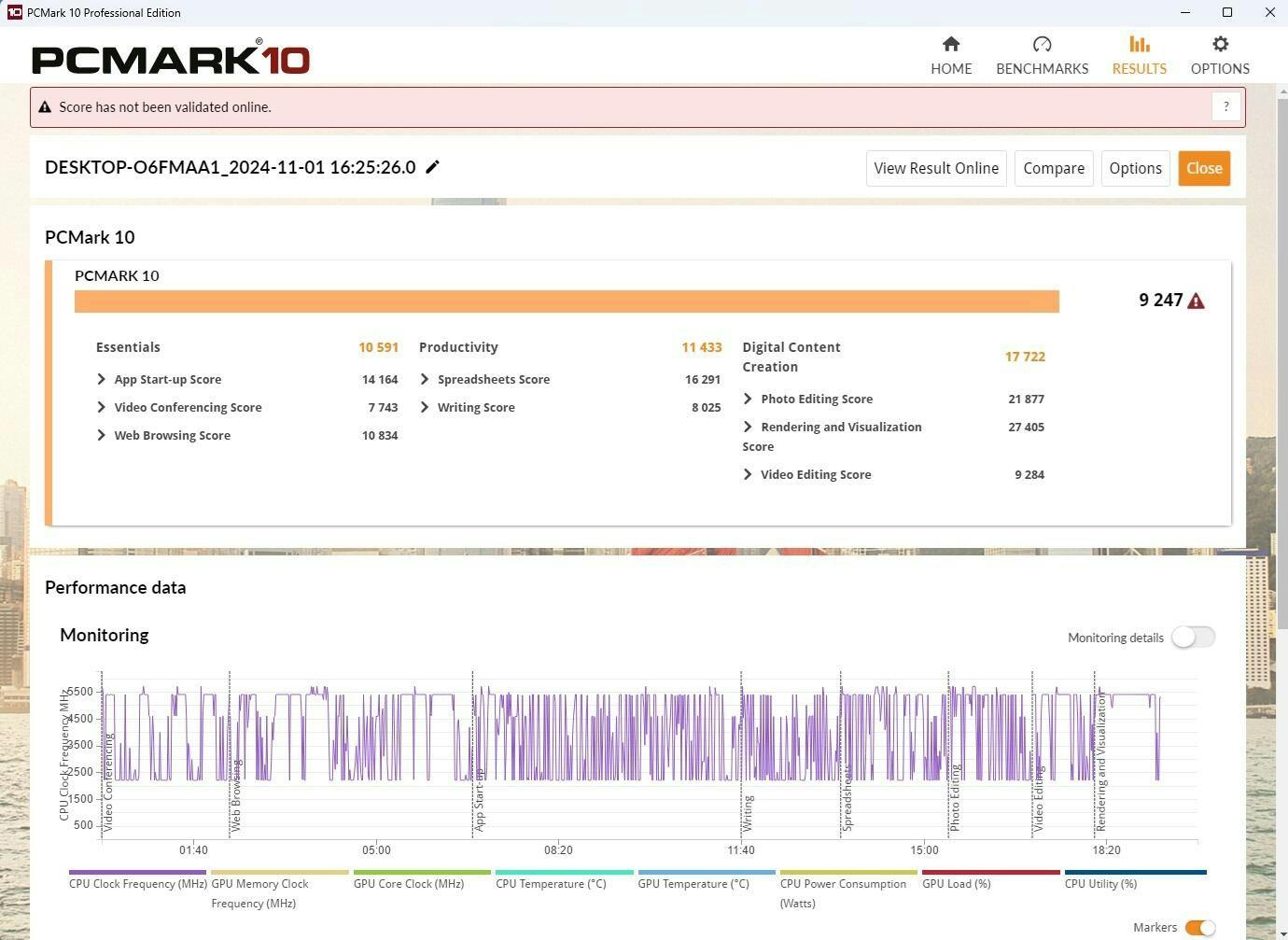Image resolution: width=1288 pixels, height=940 pixels.
Task: Click the pencil icon to rename result
Action: coord(432,167)
